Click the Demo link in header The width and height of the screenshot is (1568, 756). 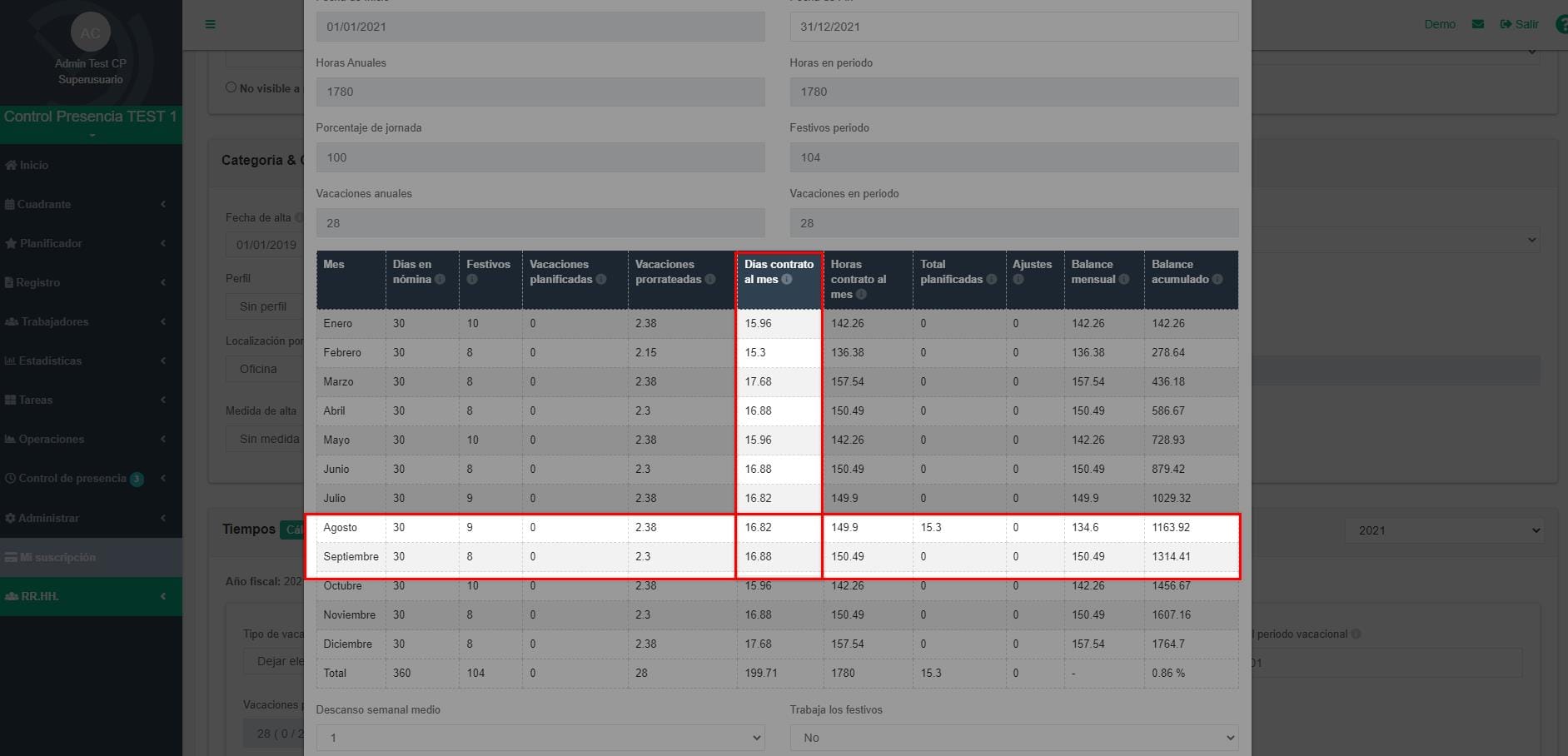(1440, 24)
